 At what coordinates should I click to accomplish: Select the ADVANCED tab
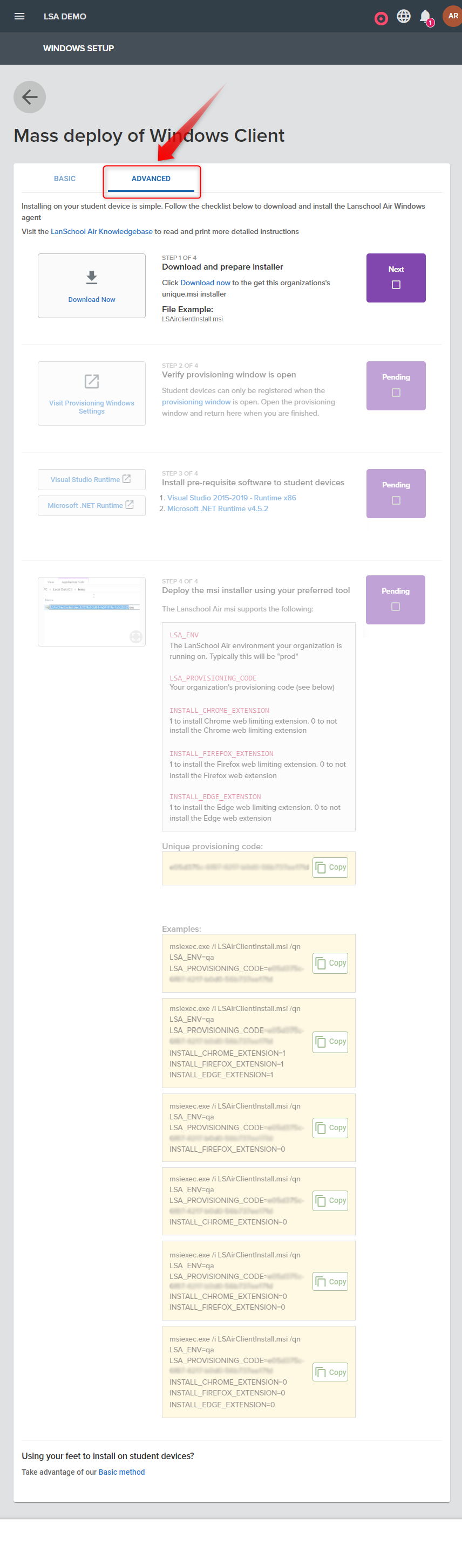tap(151, 178)
